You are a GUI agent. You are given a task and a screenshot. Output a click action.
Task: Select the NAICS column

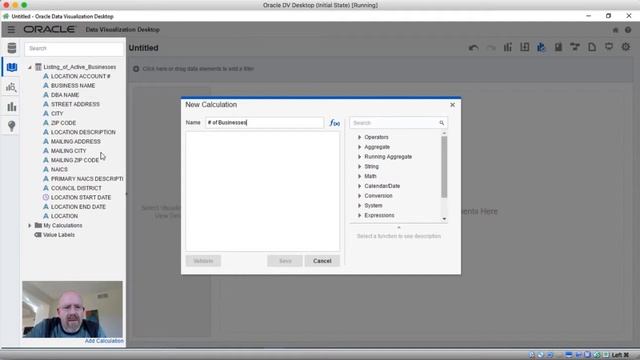click(x=59, y=169)
